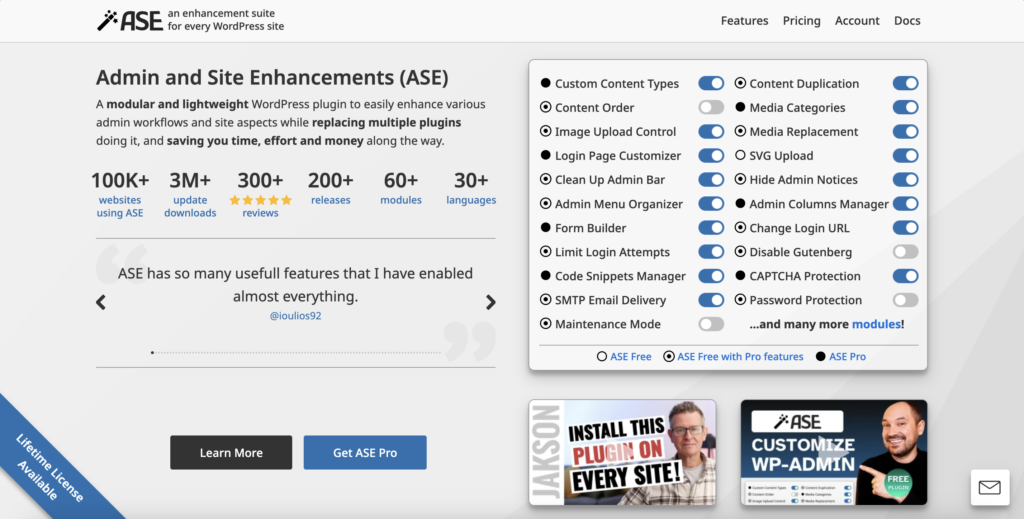Click the five-star reviews rating

click(261, 200)
